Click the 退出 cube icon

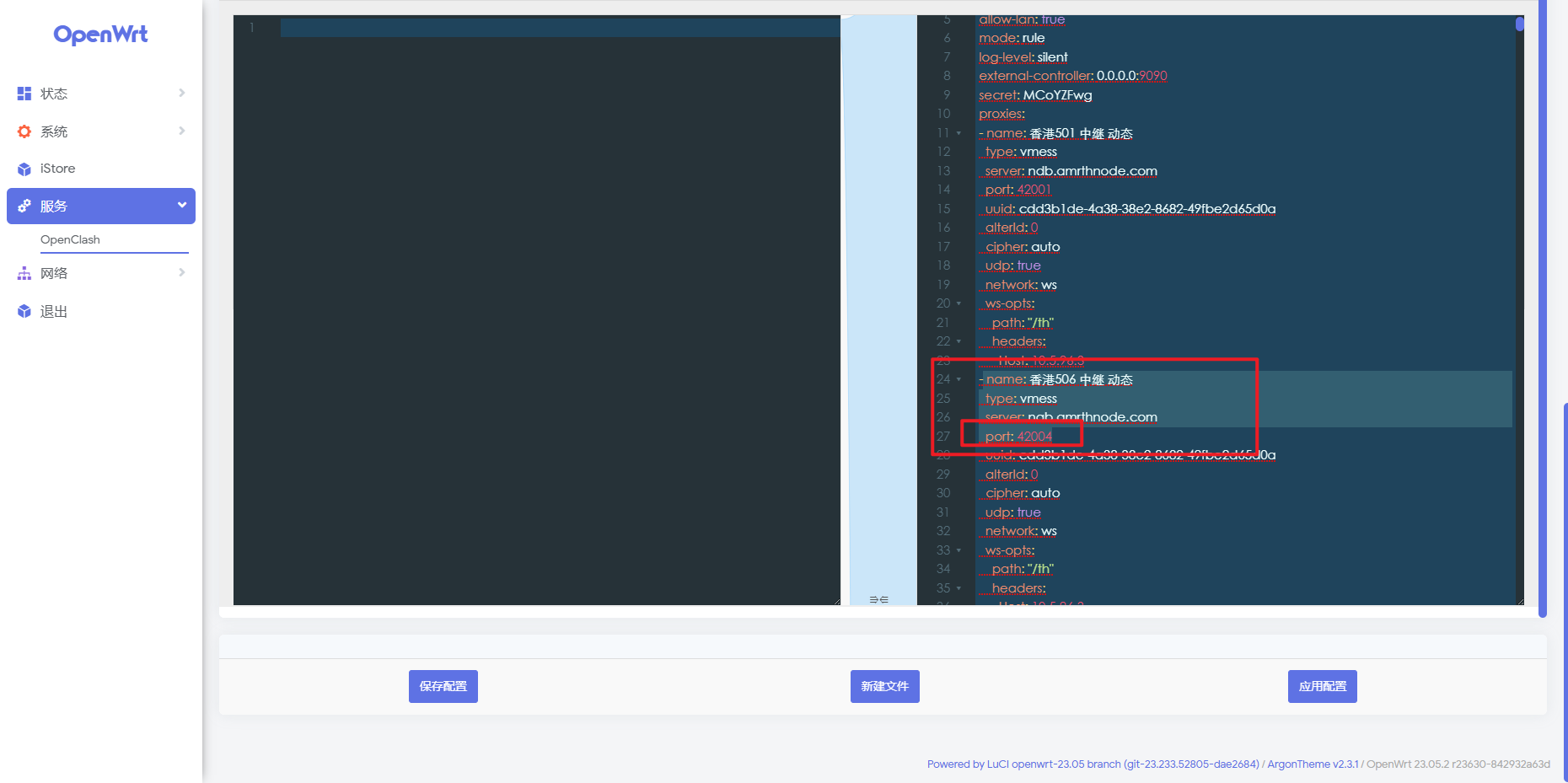[24, 312]
